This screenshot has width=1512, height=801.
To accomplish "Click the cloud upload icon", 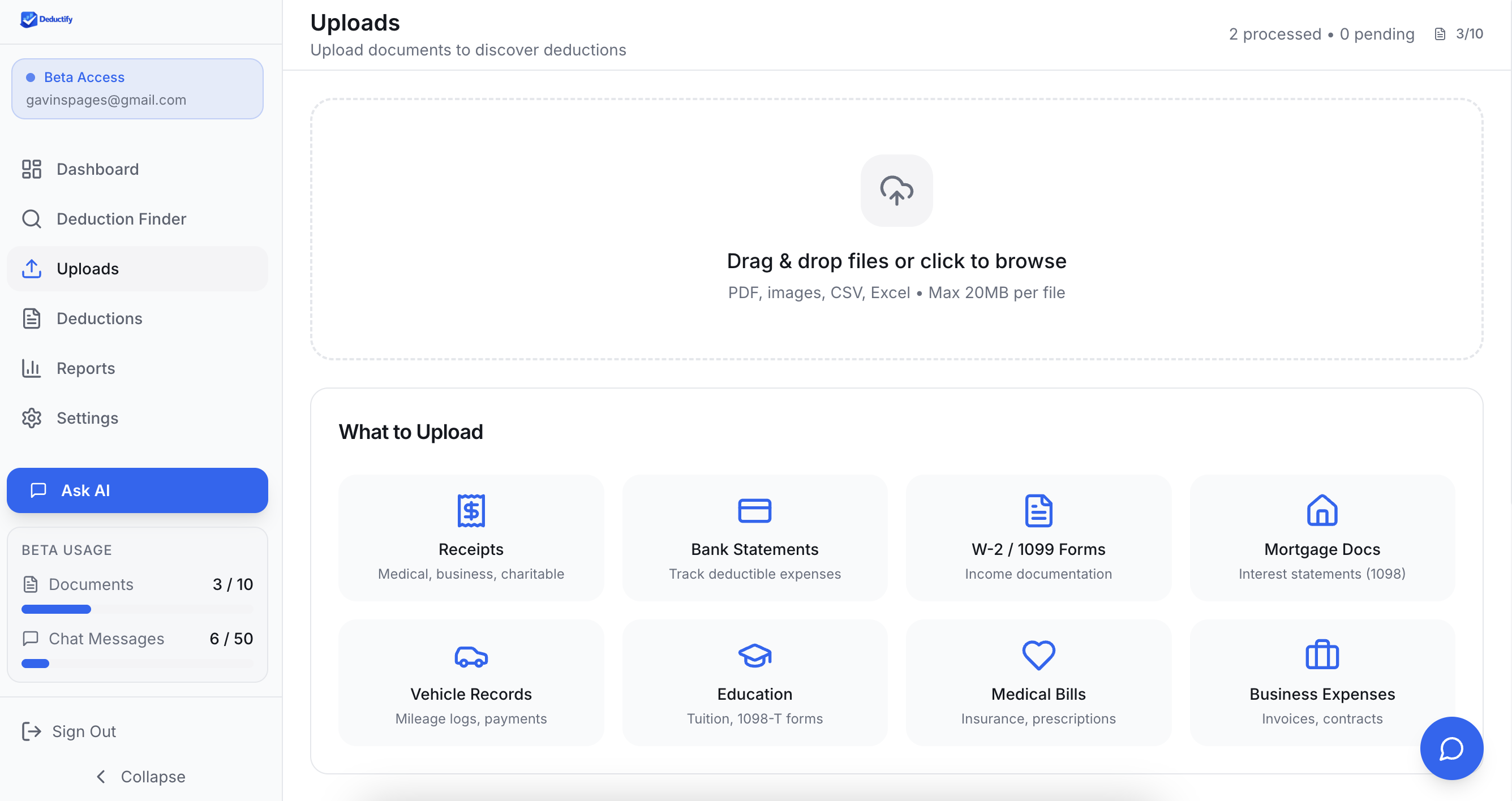I will click(896, 191).
